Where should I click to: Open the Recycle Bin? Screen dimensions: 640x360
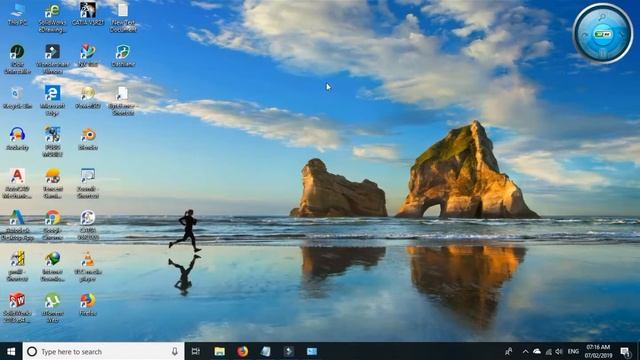[18, 98]
